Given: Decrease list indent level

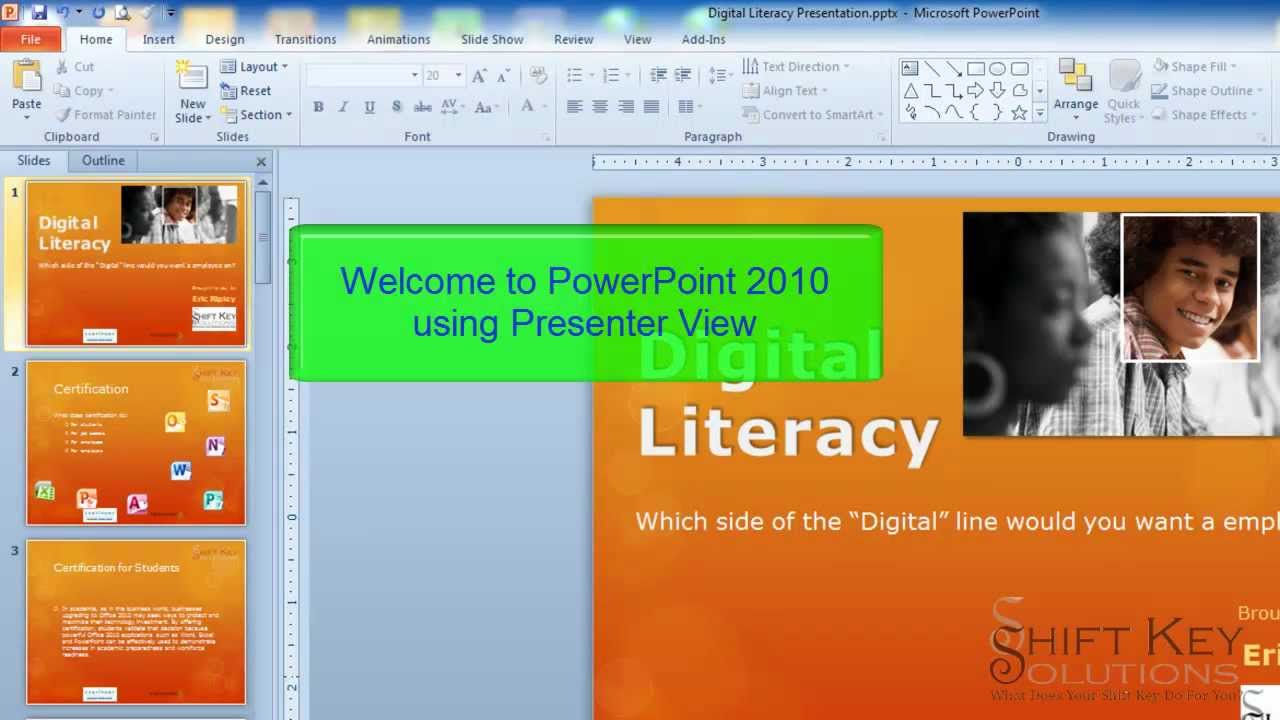Looking at the screenshot, I should (658, 75).
